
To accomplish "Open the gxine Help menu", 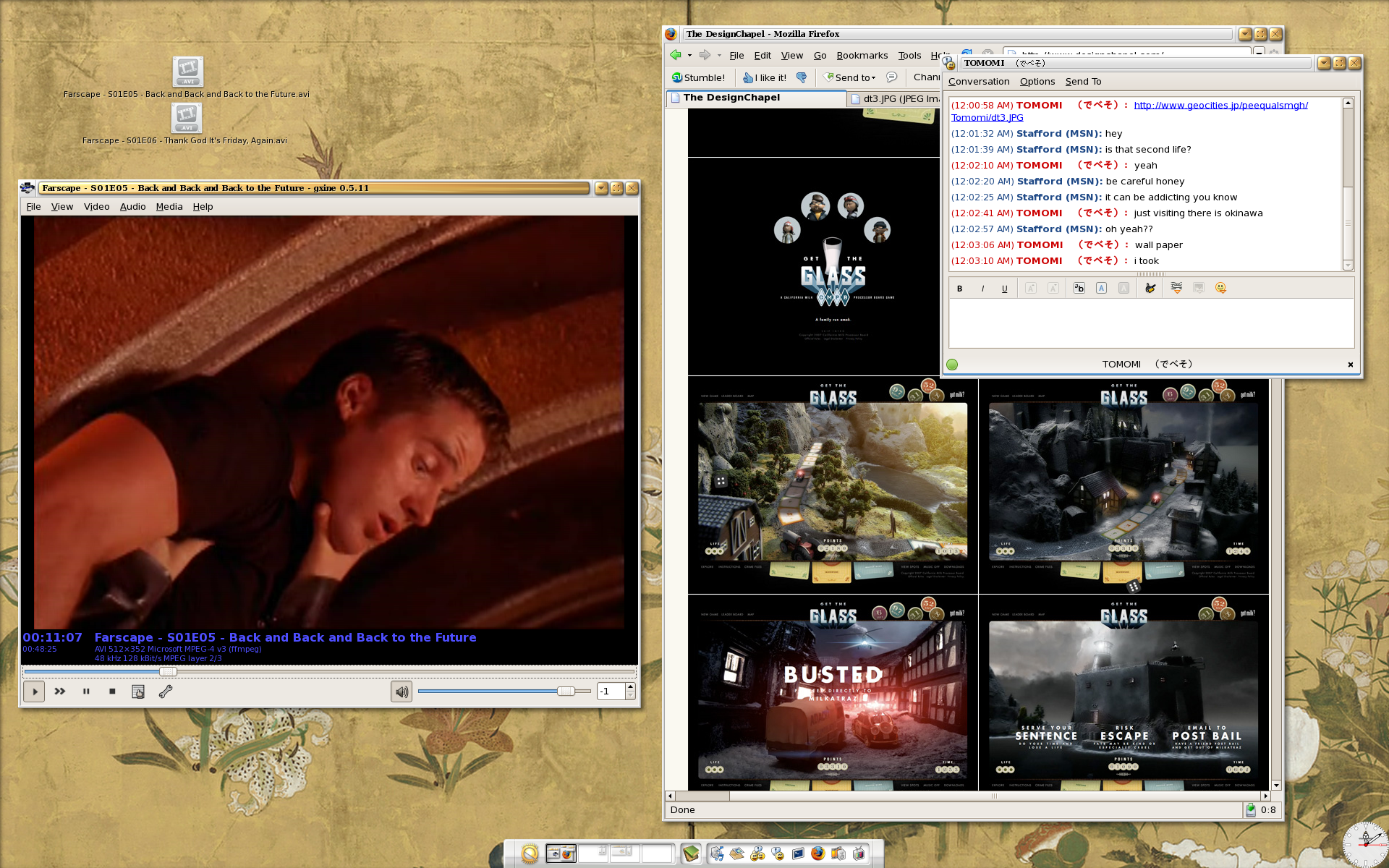I will coord(203,207).
